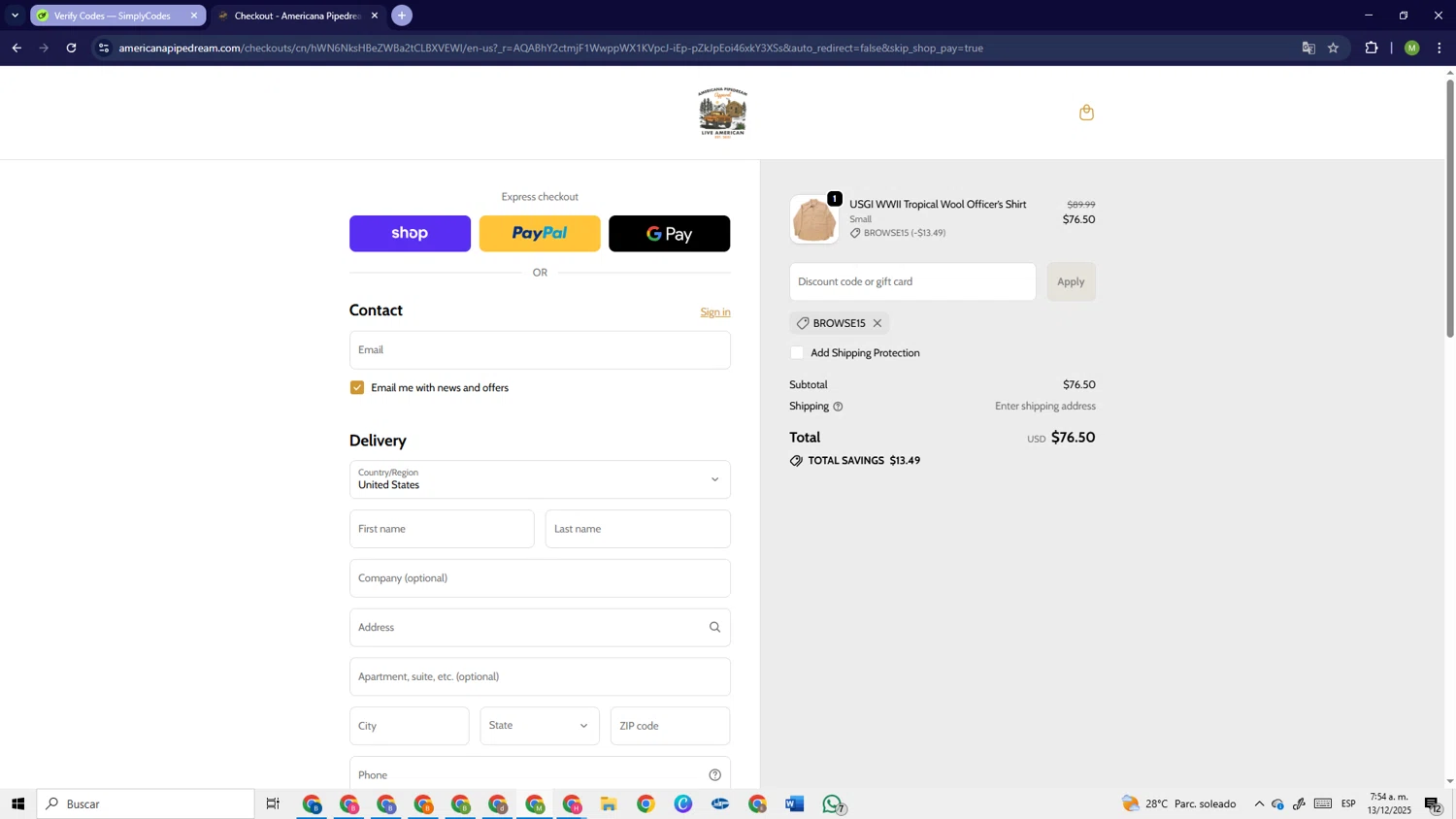Close the Checkout Americana Pipedream tab
This screenshot has width=1456, height=819.
point(375,16)
